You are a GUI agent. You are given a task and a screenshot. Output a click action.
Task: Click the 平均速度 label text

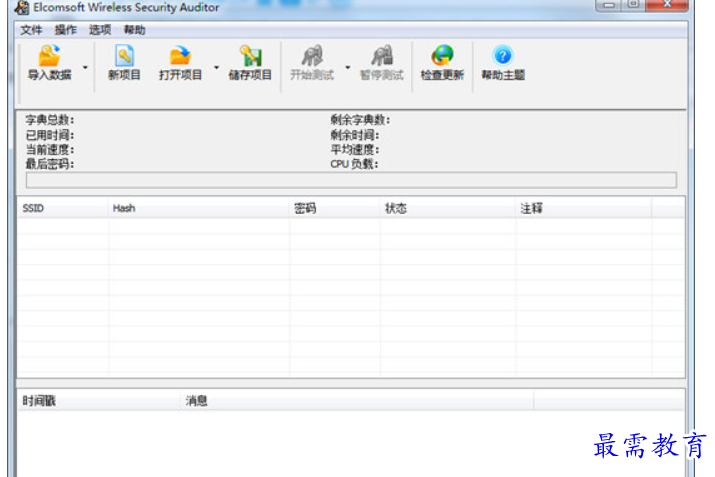pyautogui.click(x=355, y=150)
